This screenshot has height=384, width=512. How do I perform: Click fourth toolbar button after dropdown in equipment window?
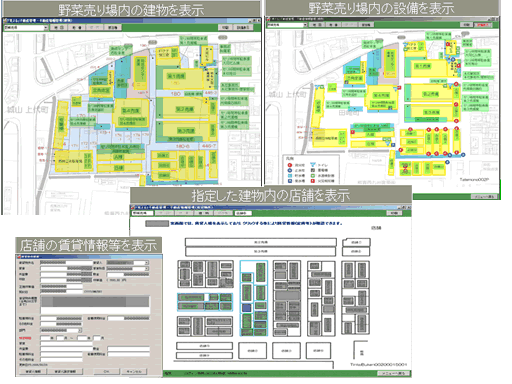pyautogui.click(x=366, y=25)
